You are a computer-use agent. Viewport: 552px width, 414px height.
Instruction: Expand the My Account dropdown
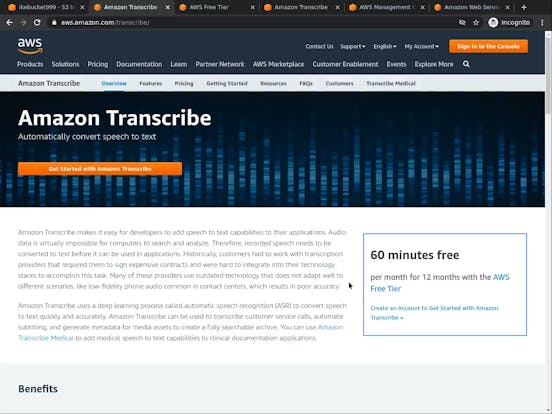point(421,46)
